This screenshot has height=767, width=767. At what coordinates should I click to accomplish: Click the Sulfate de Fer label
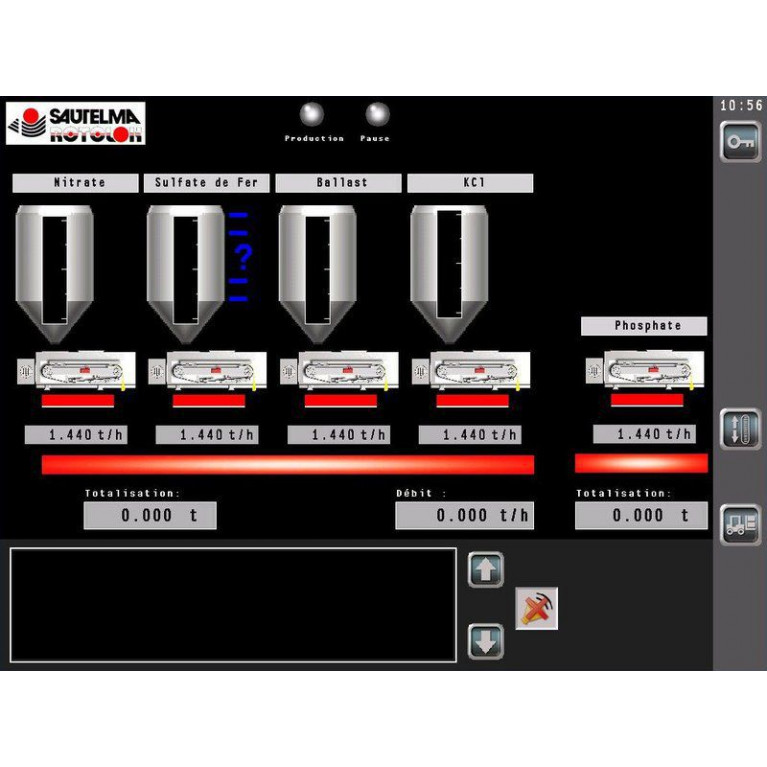pyautogui.click(x=207, y=183)
